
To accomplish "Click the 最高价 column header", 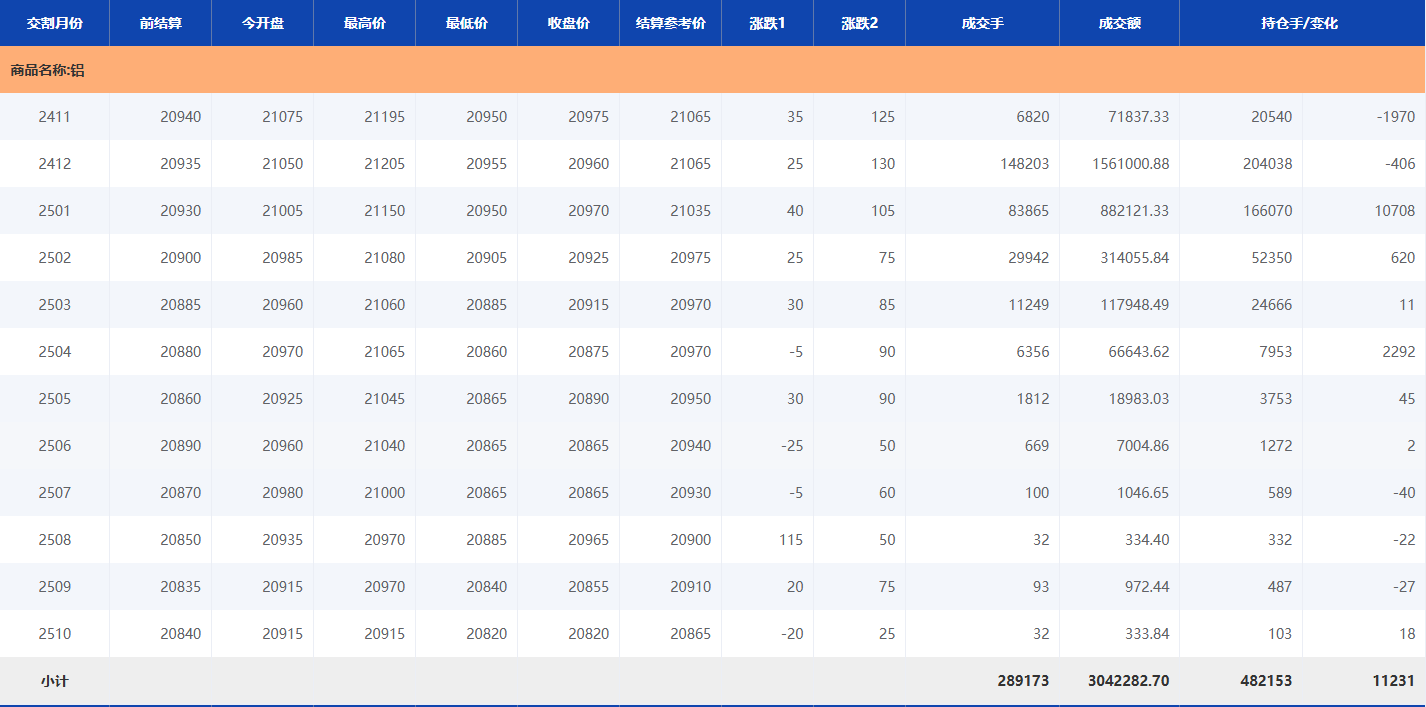I will point(364,23).
